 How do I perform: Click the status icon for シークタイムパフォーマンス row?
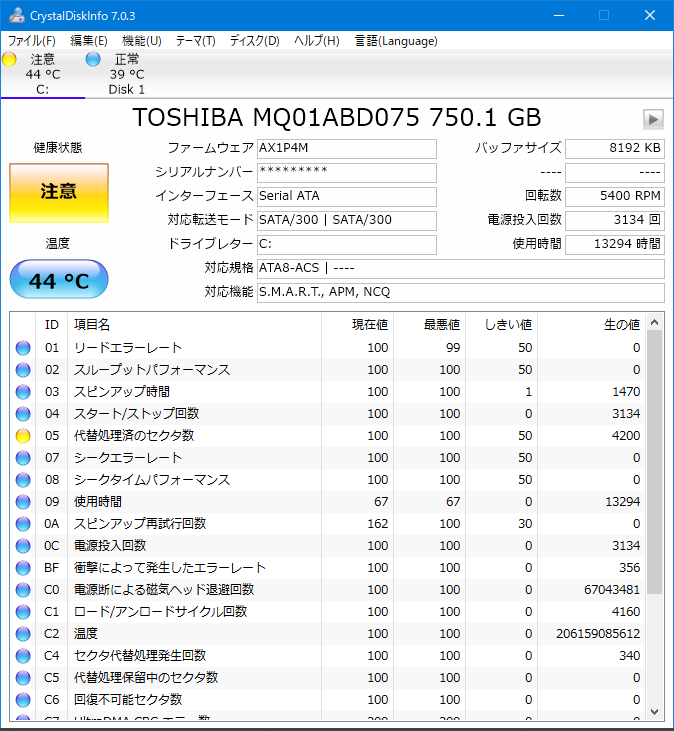[23, 480]
